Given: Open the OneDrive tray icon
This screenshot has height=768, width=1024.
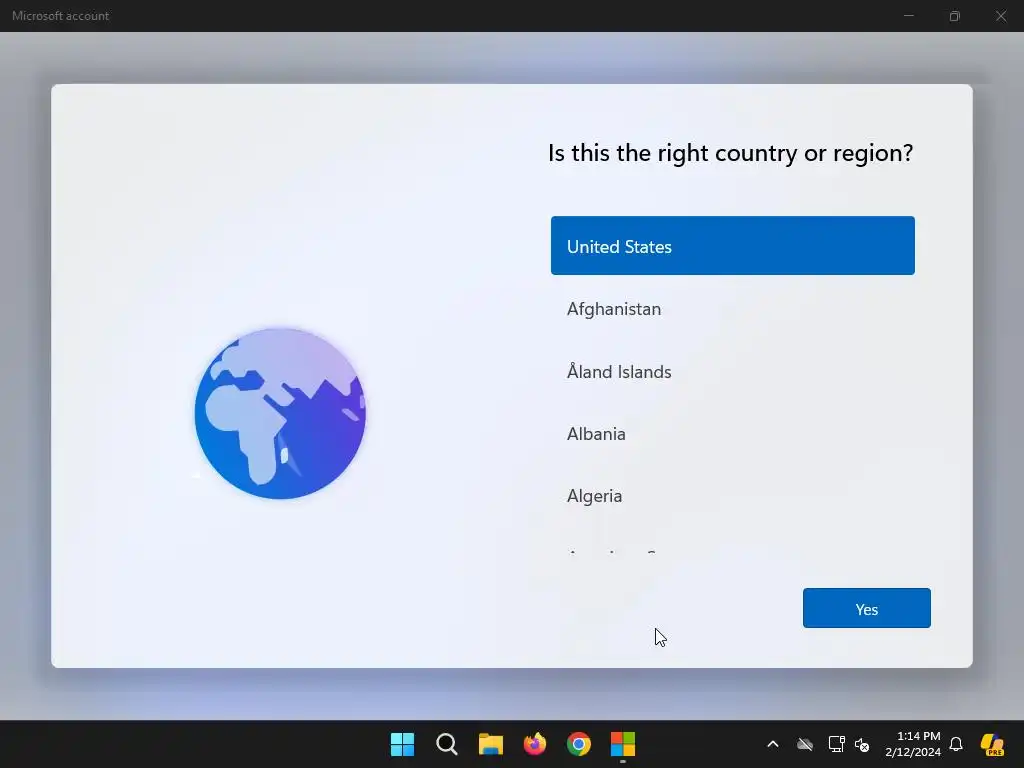Looking at the screenshot, I should (805, 744).
